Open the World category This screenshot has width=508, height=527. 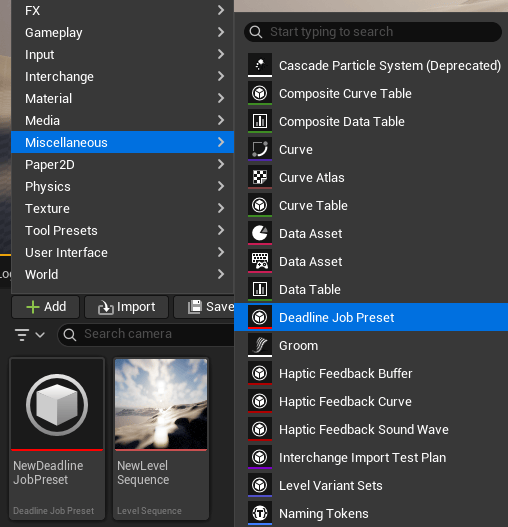(x=122, y=275)
